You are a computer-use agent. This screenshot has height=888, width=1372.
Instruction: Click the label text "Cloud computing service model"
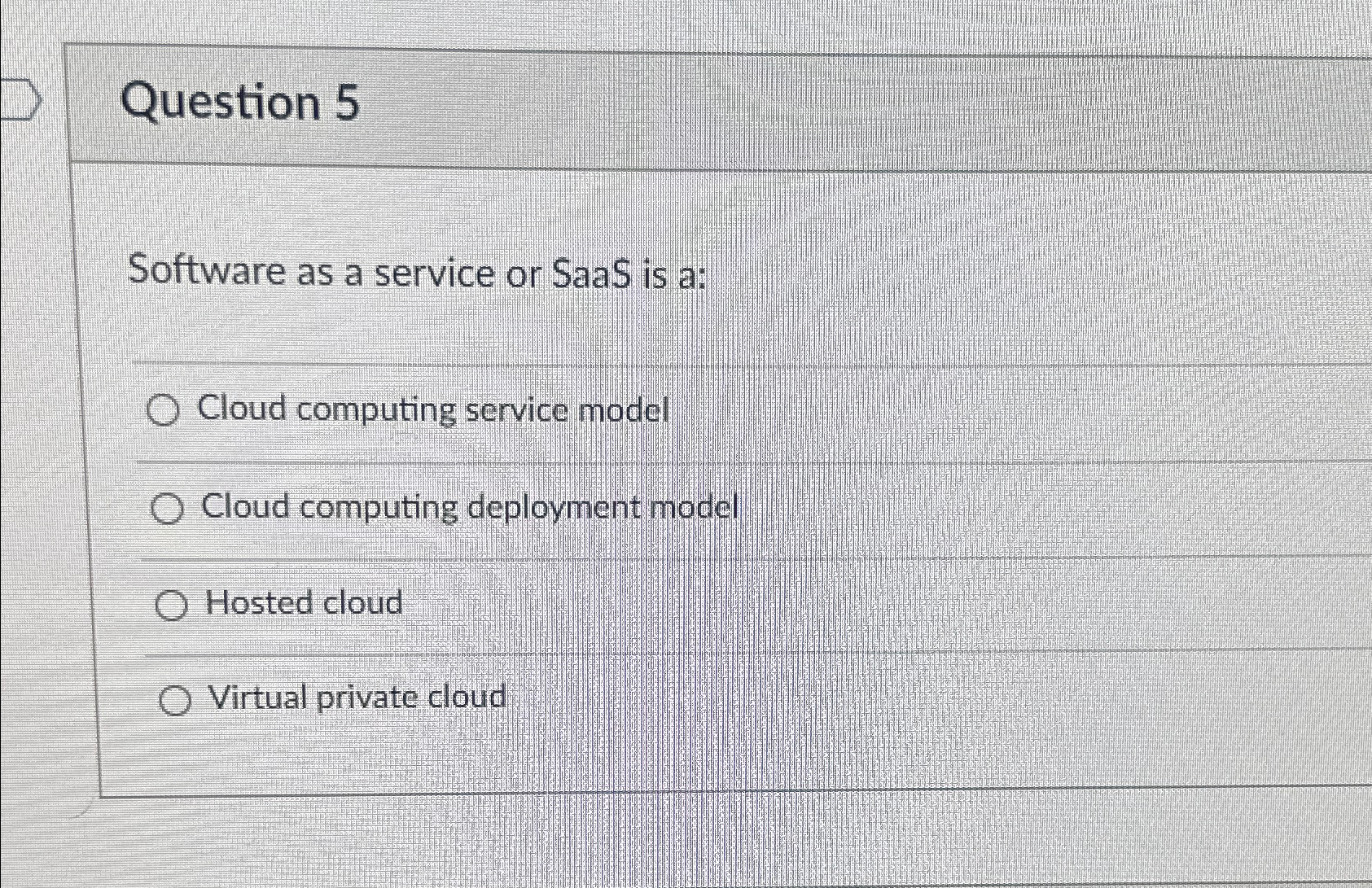pos(434,410)
